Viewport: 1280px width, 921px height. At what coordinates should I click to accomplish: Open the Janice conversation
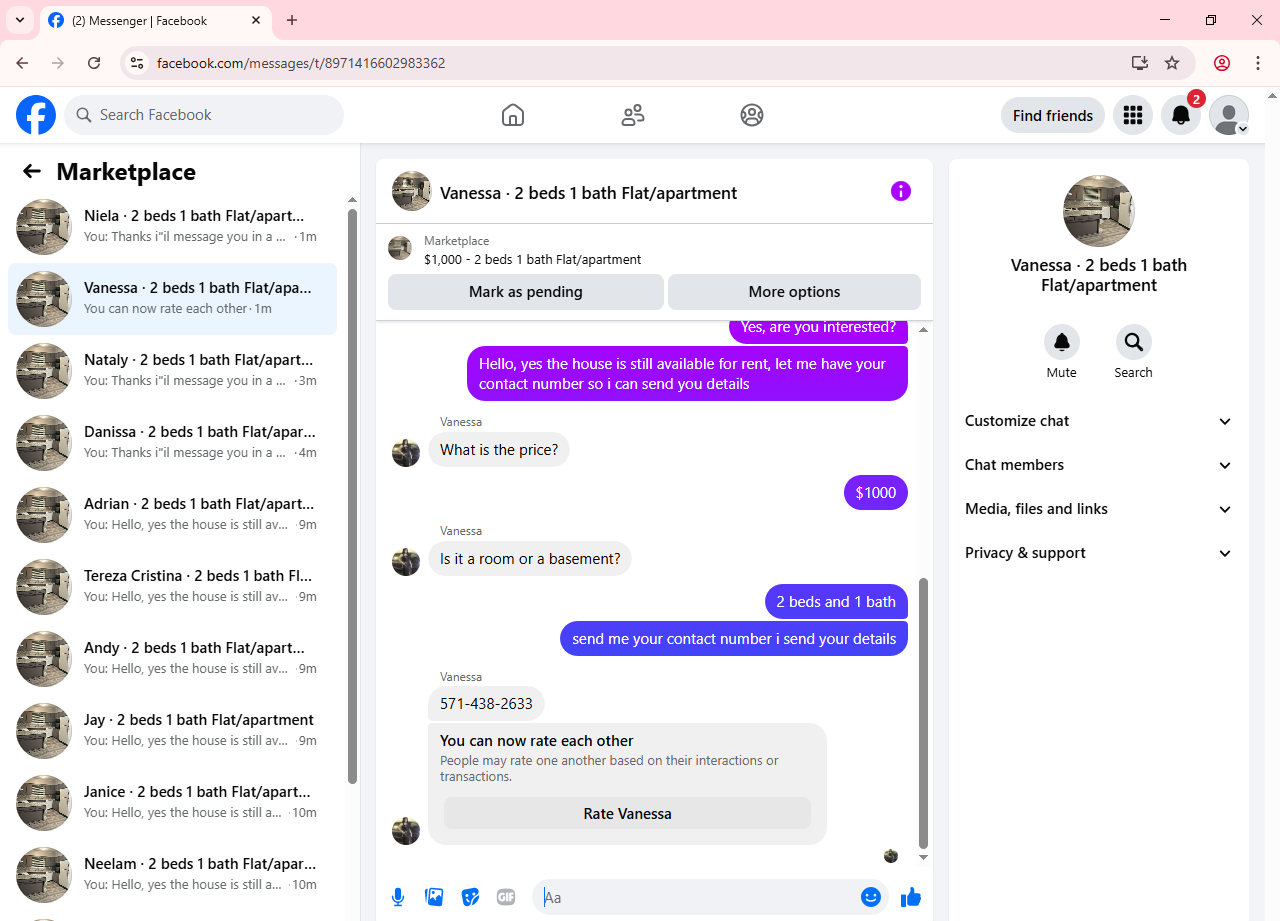172,803
